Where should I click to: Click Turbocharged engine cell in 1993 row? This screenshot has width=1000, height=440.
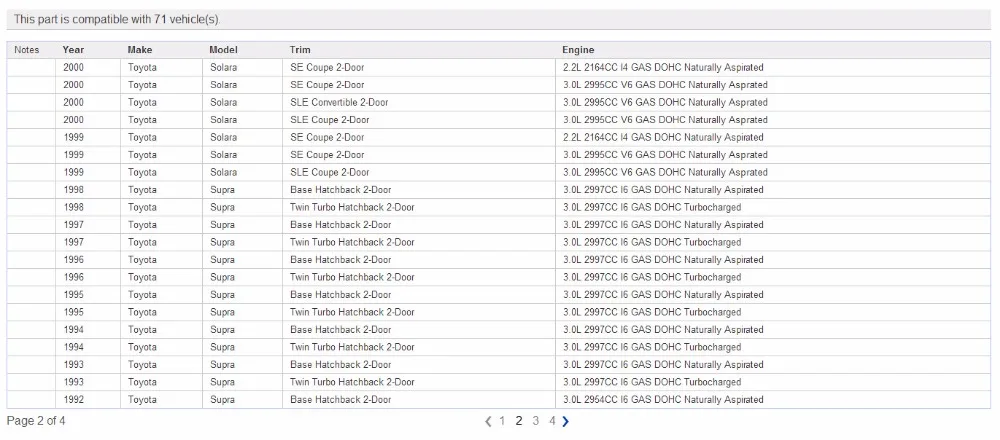click(x=772, y=382)
